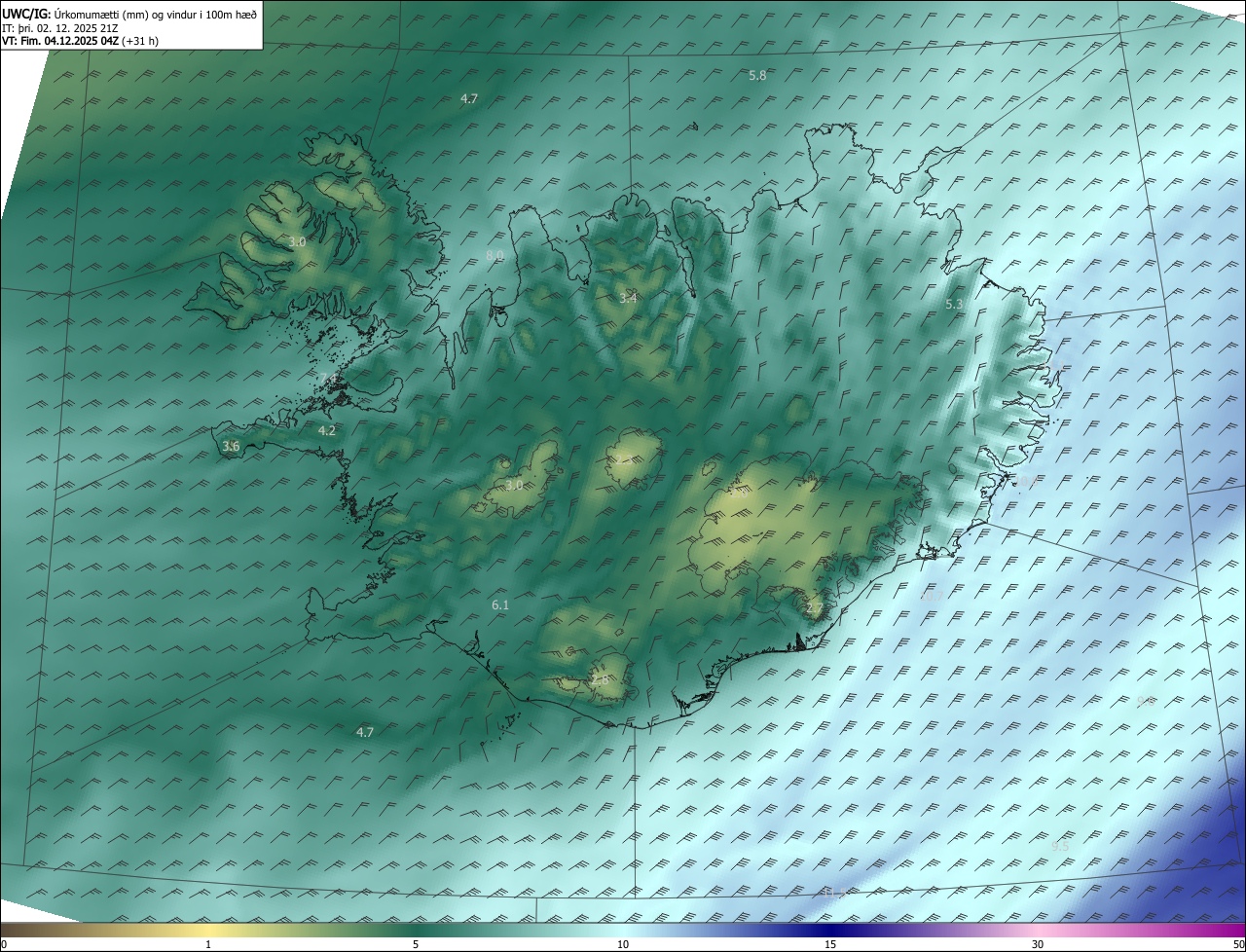Click the 1 tick label on colour scale

tap(208, 945)
